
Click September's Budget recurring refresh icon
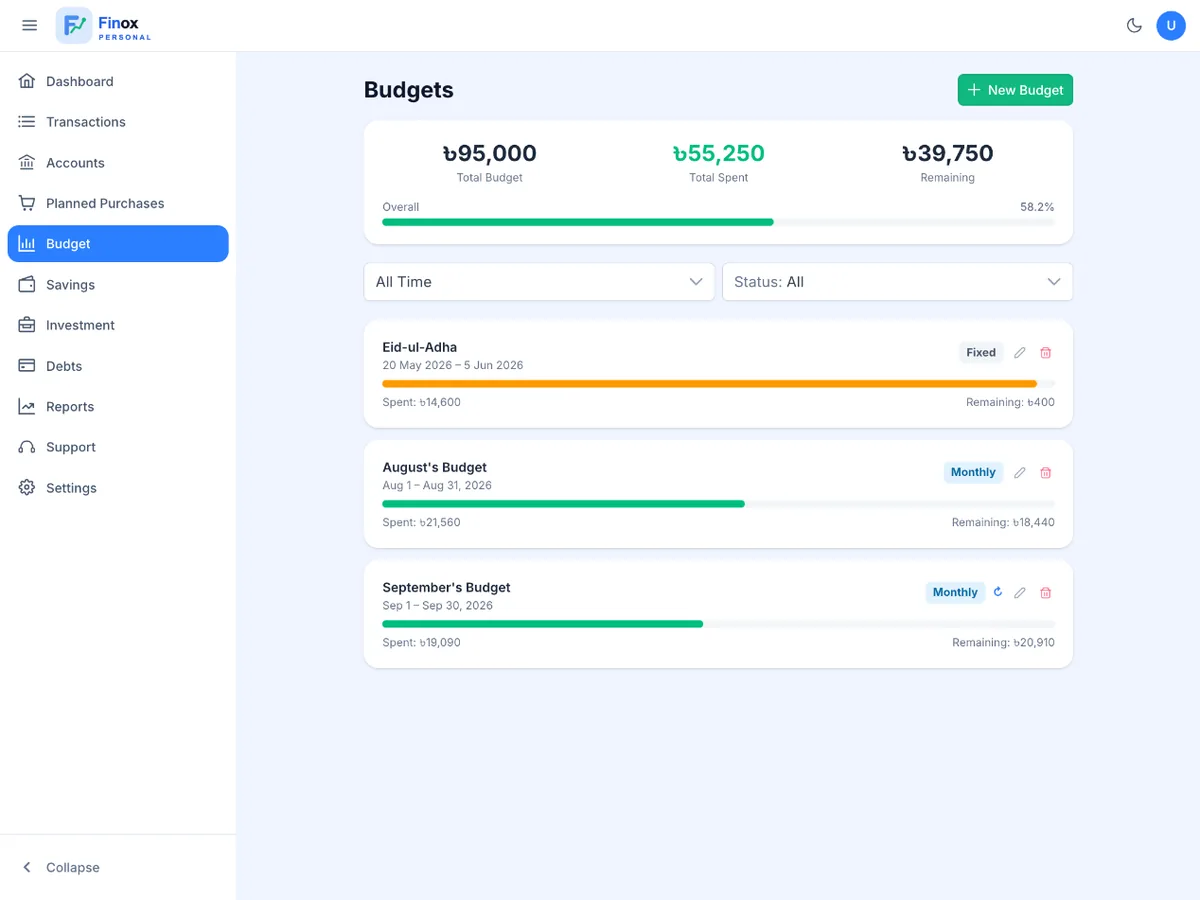997,592
